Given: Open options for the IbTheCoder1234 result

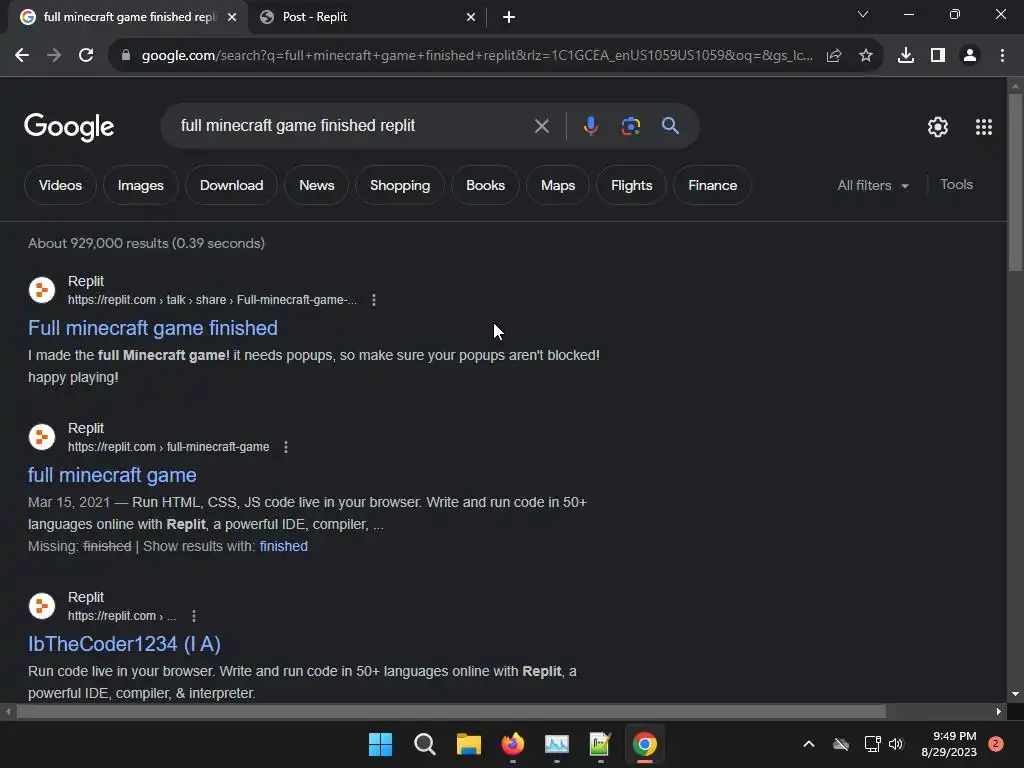Looking at the screenshot, I should click(193, 616).
